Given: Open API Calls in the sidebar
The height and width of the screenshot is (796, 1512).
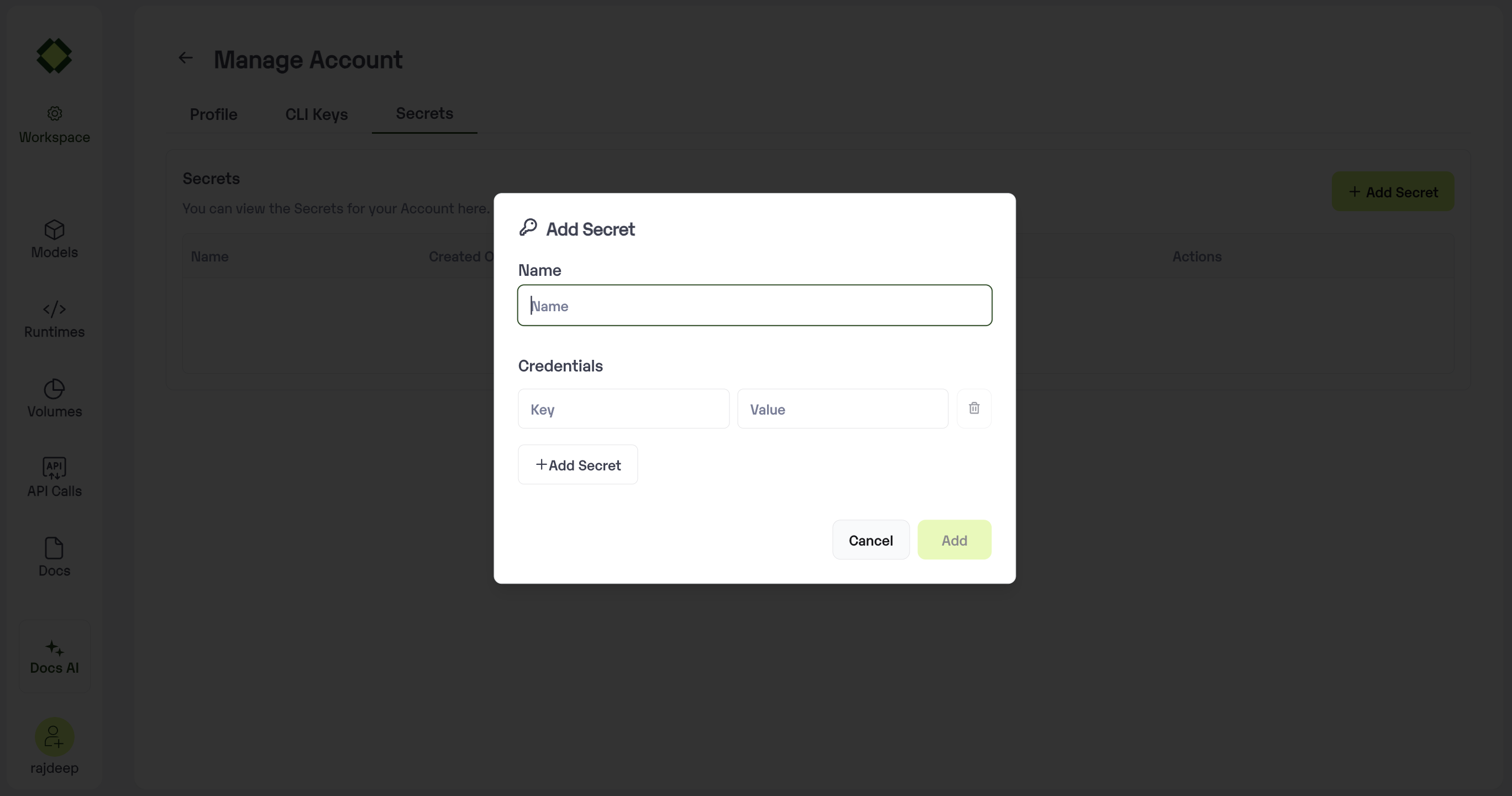Looking at the screenshot, I should pyautogui.click(x=54, y=477).
